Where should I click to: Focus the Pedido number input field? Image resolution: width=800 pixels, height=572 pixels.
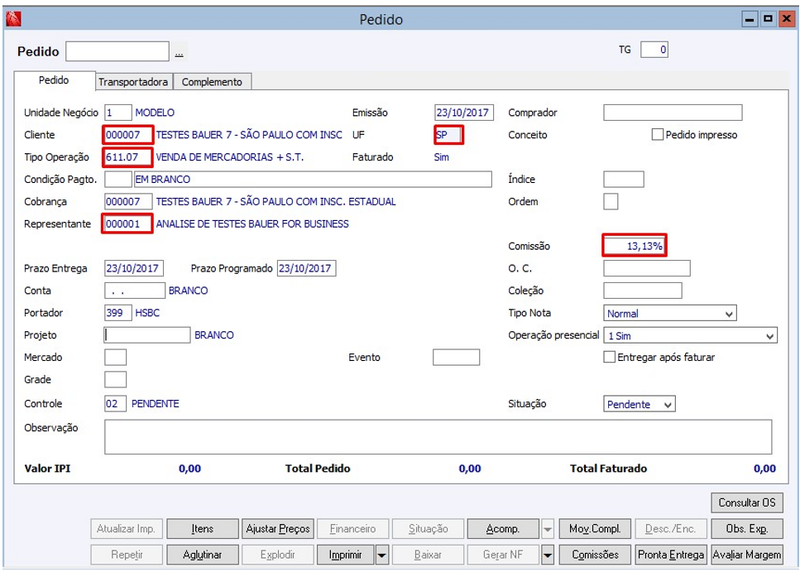pyautogui.click(x=117, y=52)
